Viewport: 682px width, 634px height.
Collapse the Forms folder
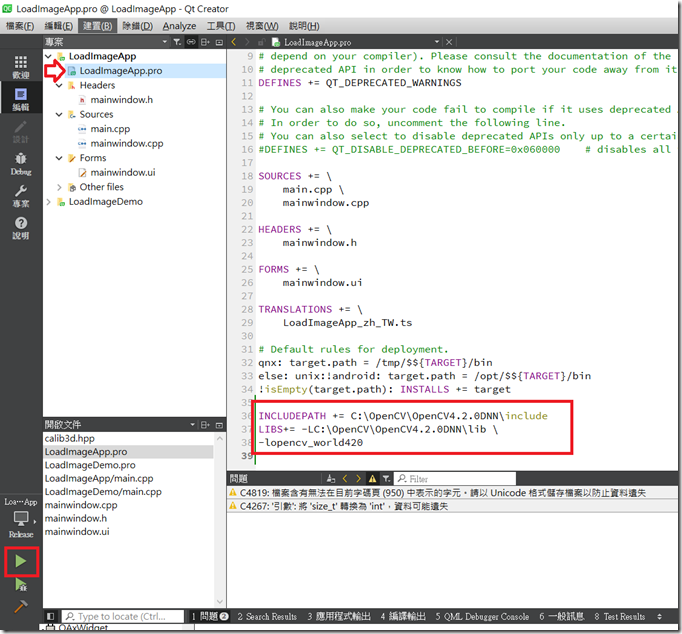click(59, 158)
